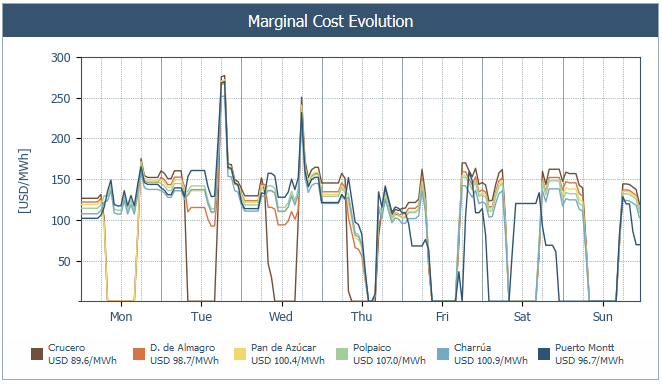662x384 pixels.
Task: Click the Puerto Montt dark blue swatch
Action: click(544, 354)
